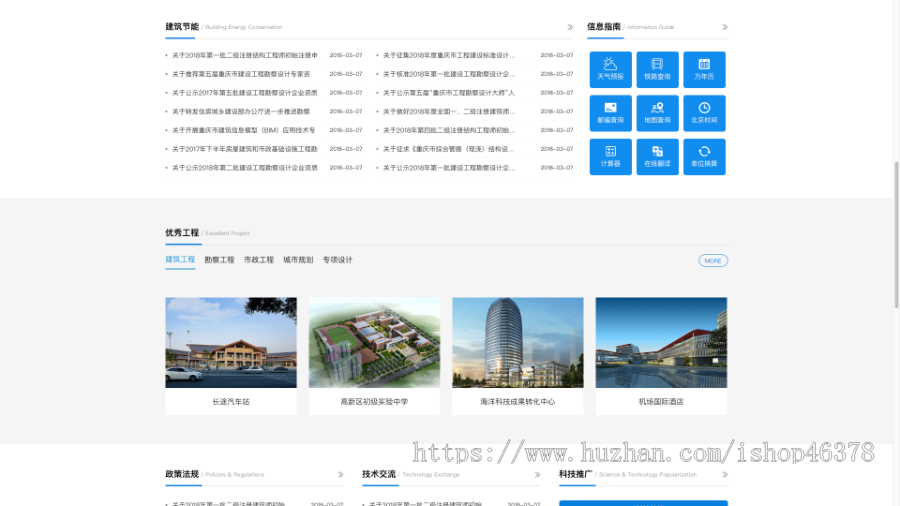
Task: Switch to the 市政工程 tab
Action: point(259,259)
